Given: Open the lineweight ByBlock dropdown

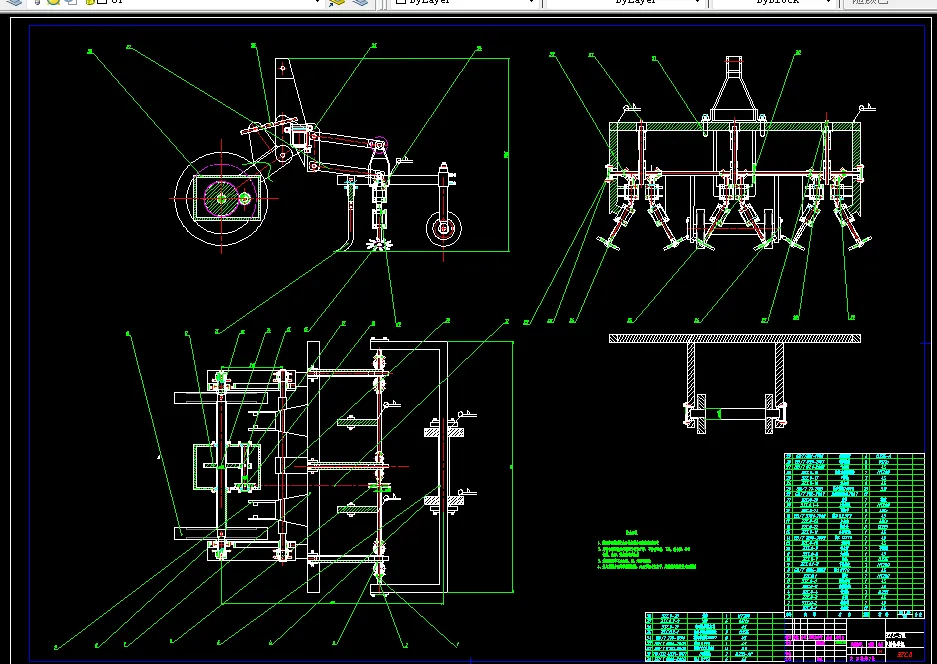Looking at the screenshot, I should pos(773,2).
